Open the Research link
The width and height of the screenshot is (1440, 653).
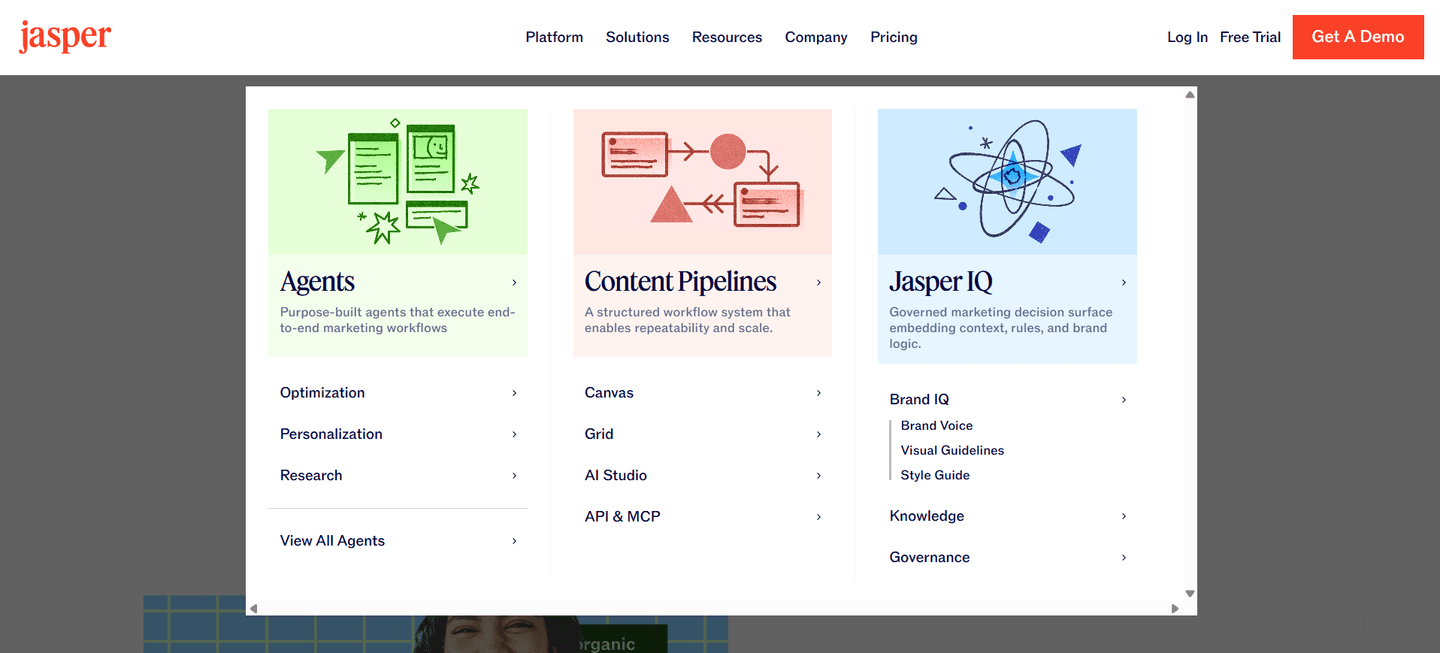click(311, 475)
